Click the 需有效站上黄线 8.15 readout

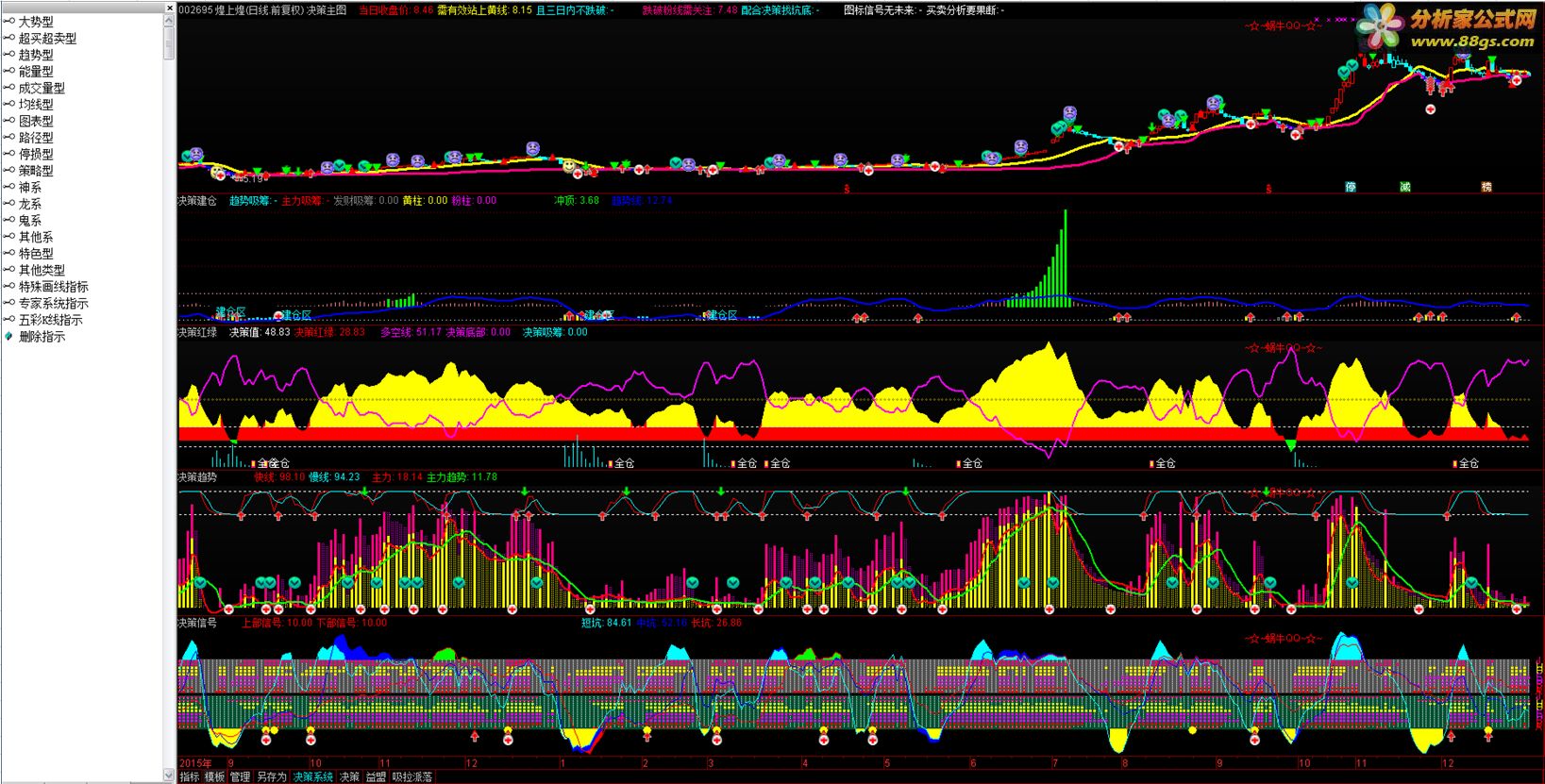coord(484,10)
